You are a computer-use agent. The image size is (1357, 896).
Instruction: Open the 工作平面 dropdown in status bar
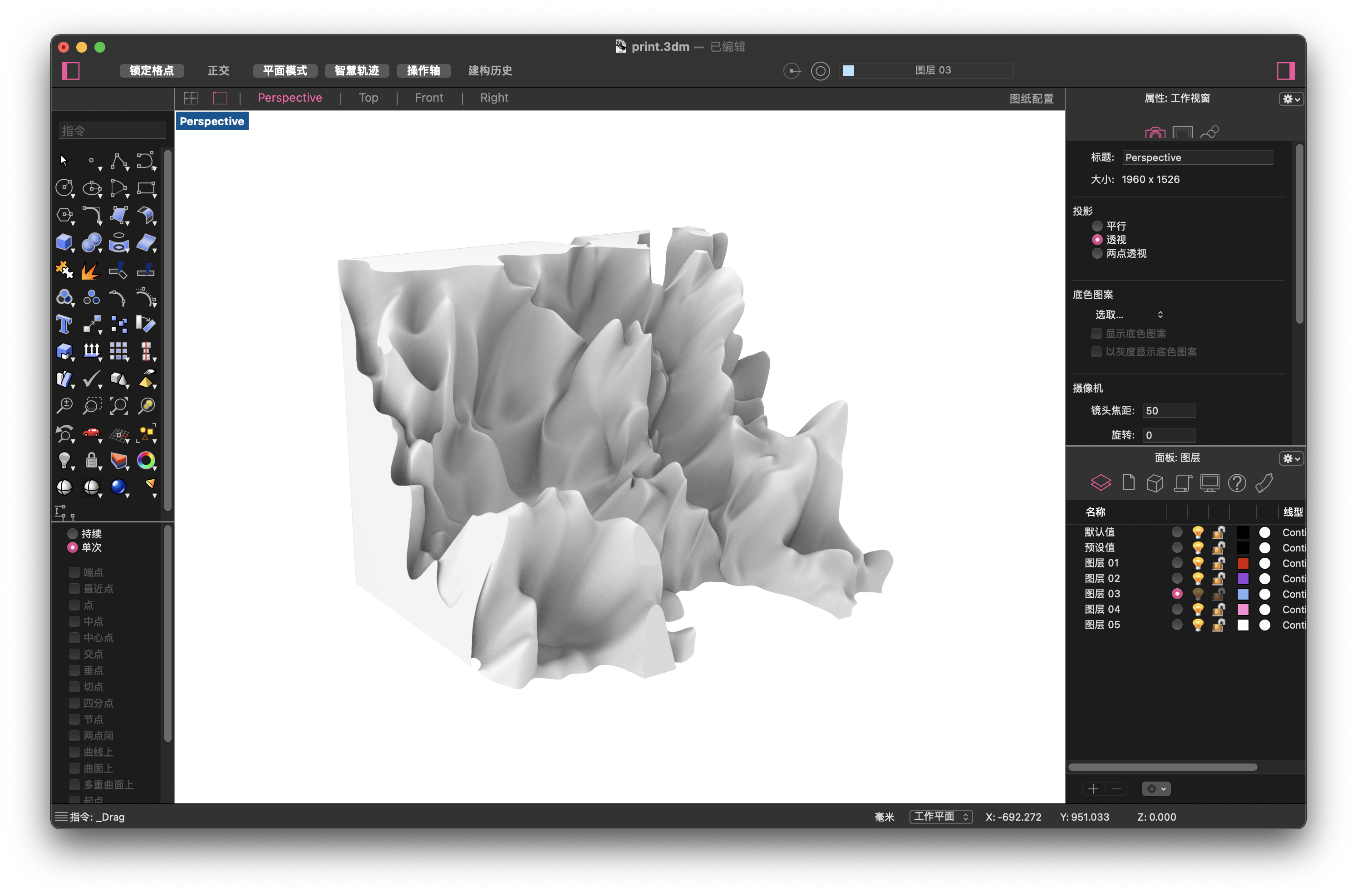[940, 817]
